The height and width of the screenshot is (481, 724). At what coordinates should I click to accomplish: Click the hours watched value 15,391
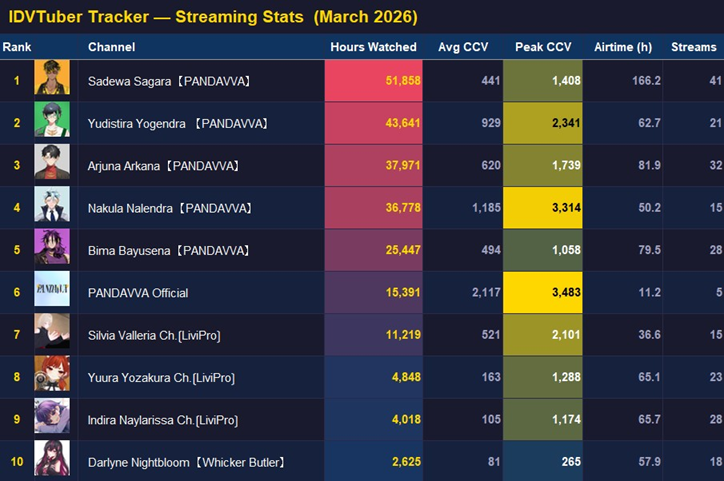click(x=403, y=292)
